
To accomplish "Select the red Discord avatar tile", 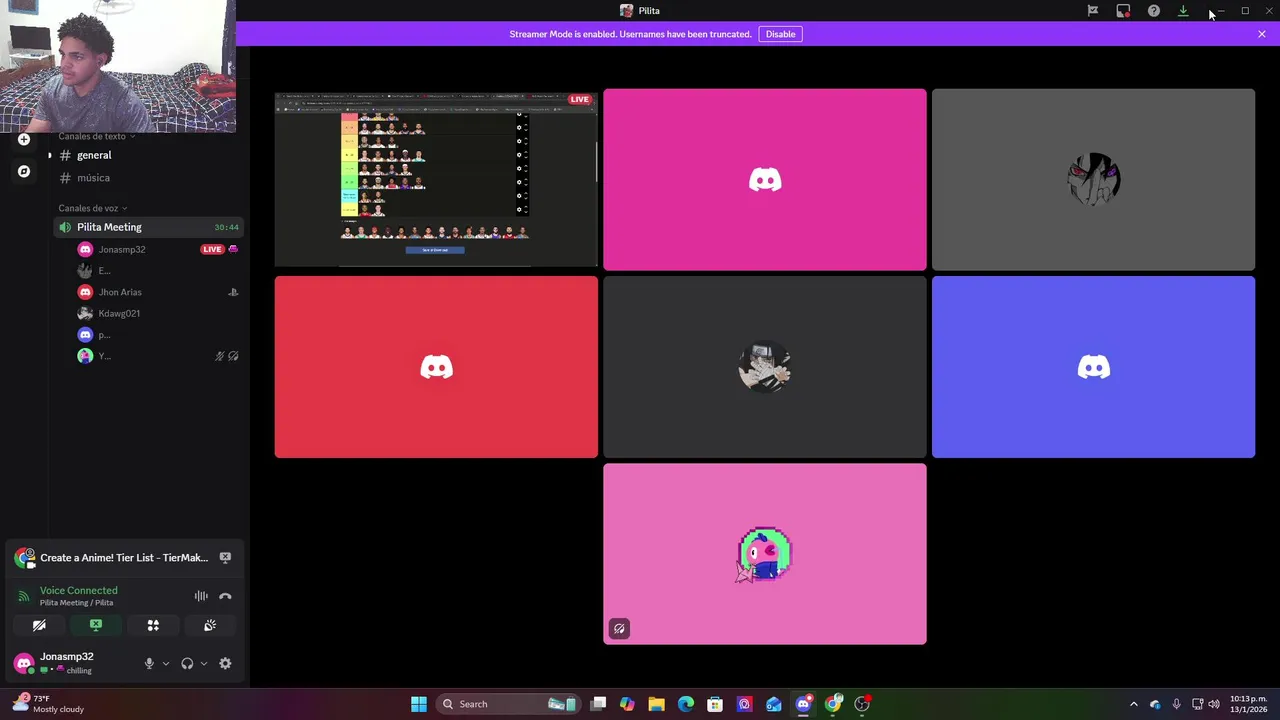I will [436, 367].
